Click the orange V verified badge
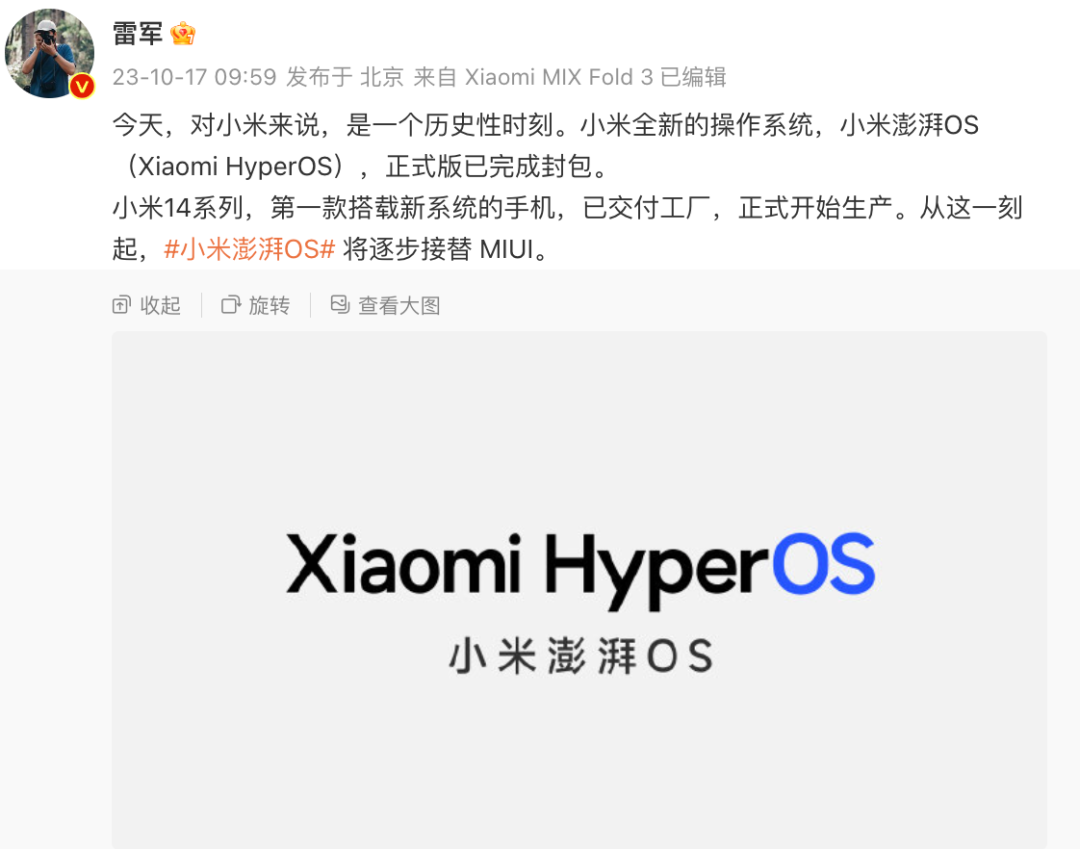Screen dimensions: 1080x849 (82, 86)
